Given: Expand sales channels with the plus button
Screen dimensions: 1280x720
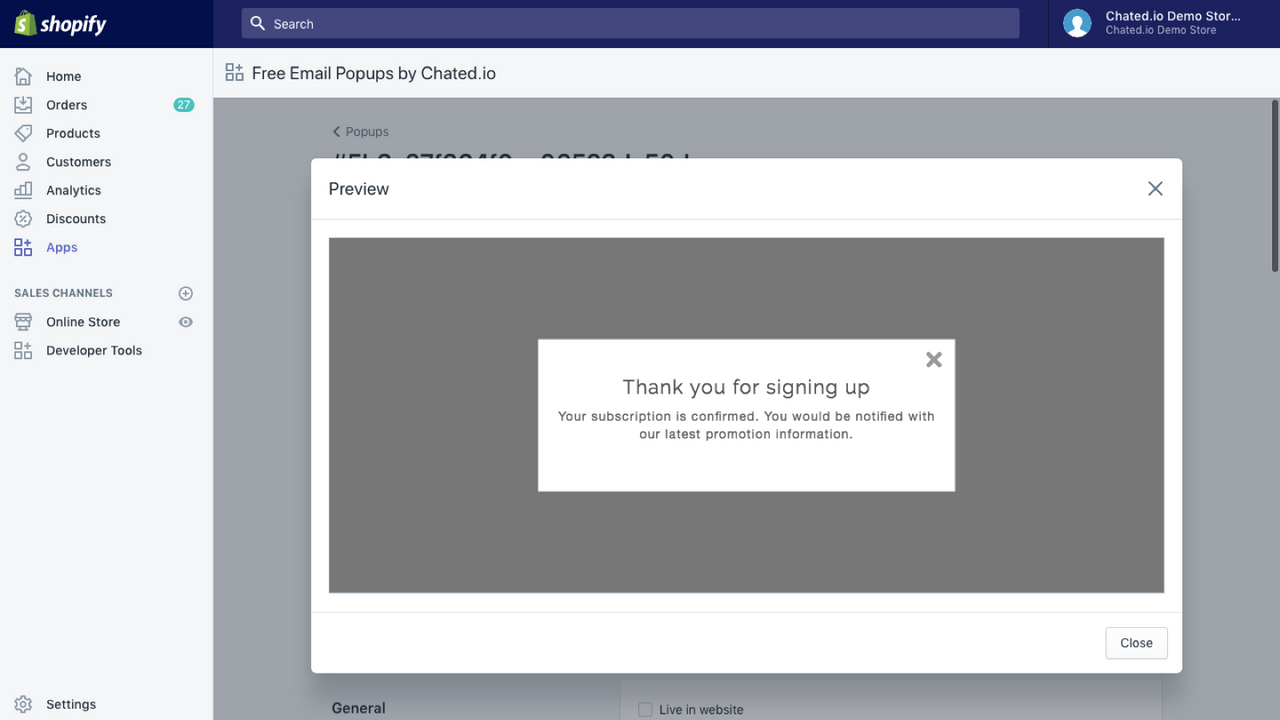Looking at the screenshot, I should click(185, 292).
